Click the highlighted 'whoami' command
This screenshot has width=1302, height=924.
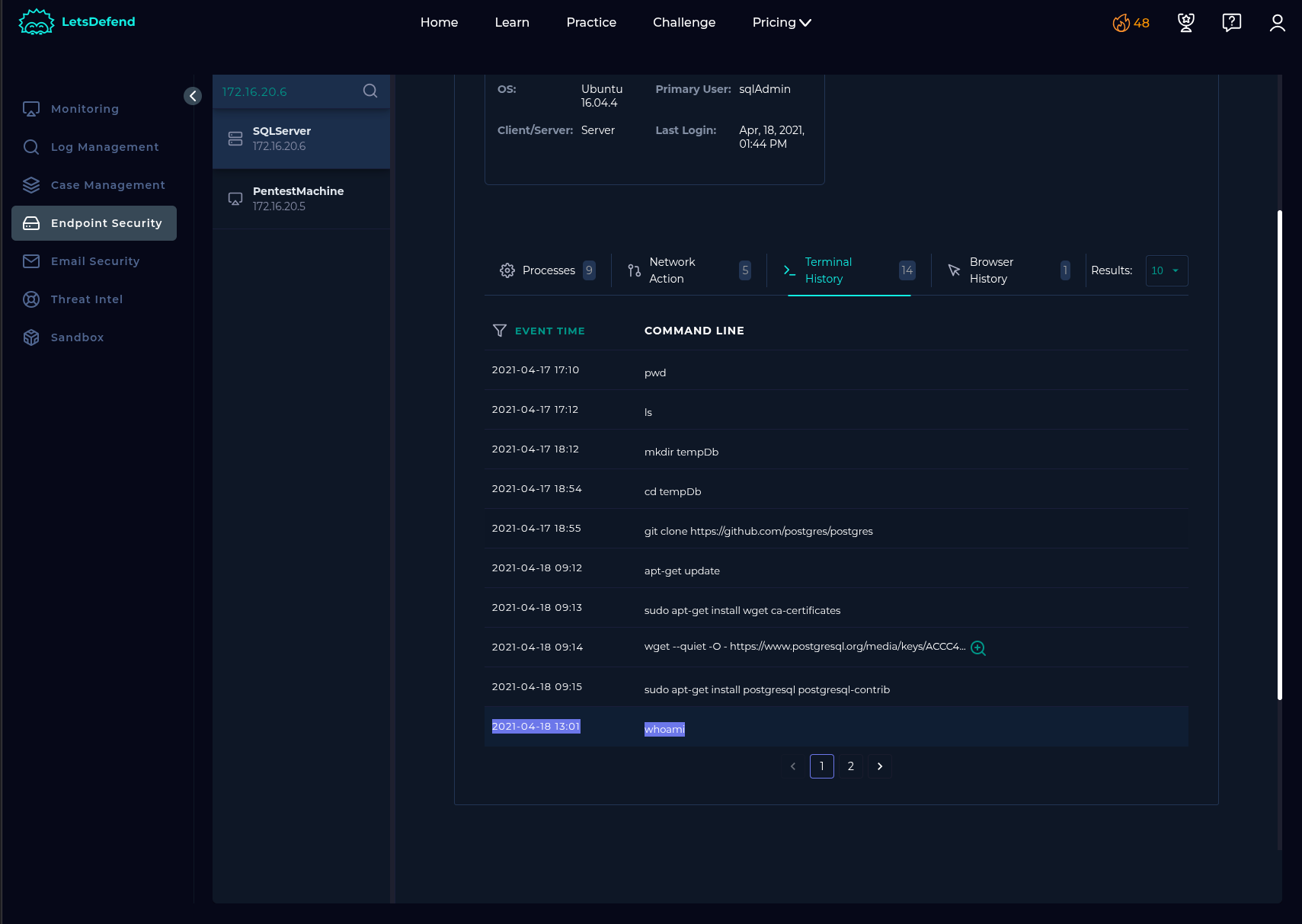[664, 729]
